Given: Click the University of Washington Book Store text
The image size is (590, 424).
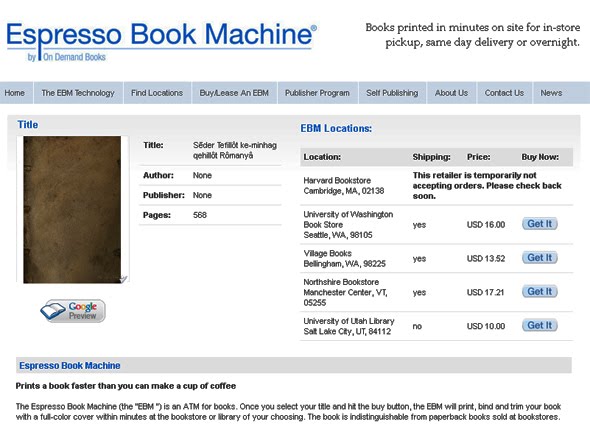Looking at the screenshot, I should point(348,225).
